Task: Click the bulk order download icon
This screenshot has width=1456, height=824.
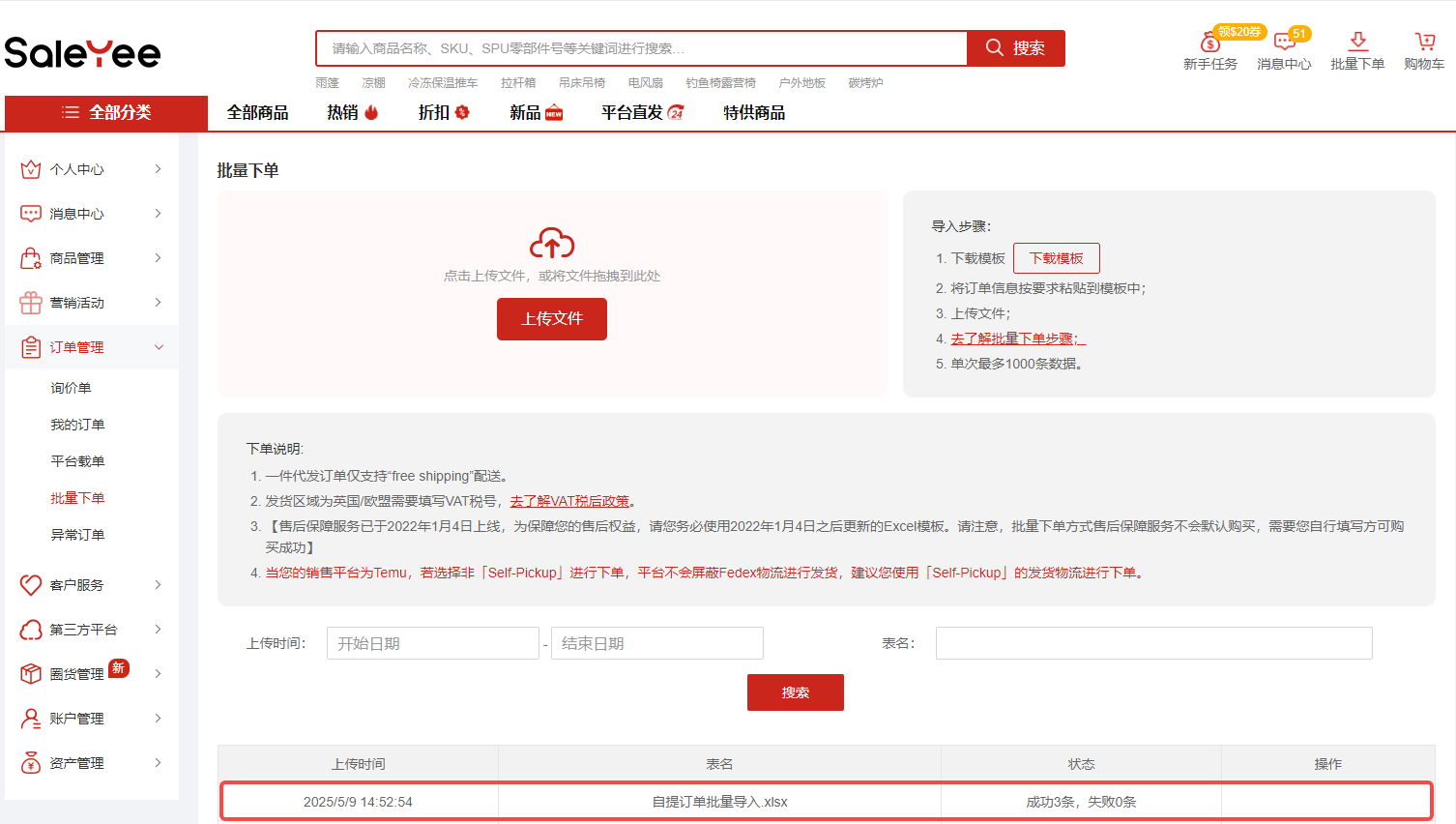Action: (x=1357, y=41)
